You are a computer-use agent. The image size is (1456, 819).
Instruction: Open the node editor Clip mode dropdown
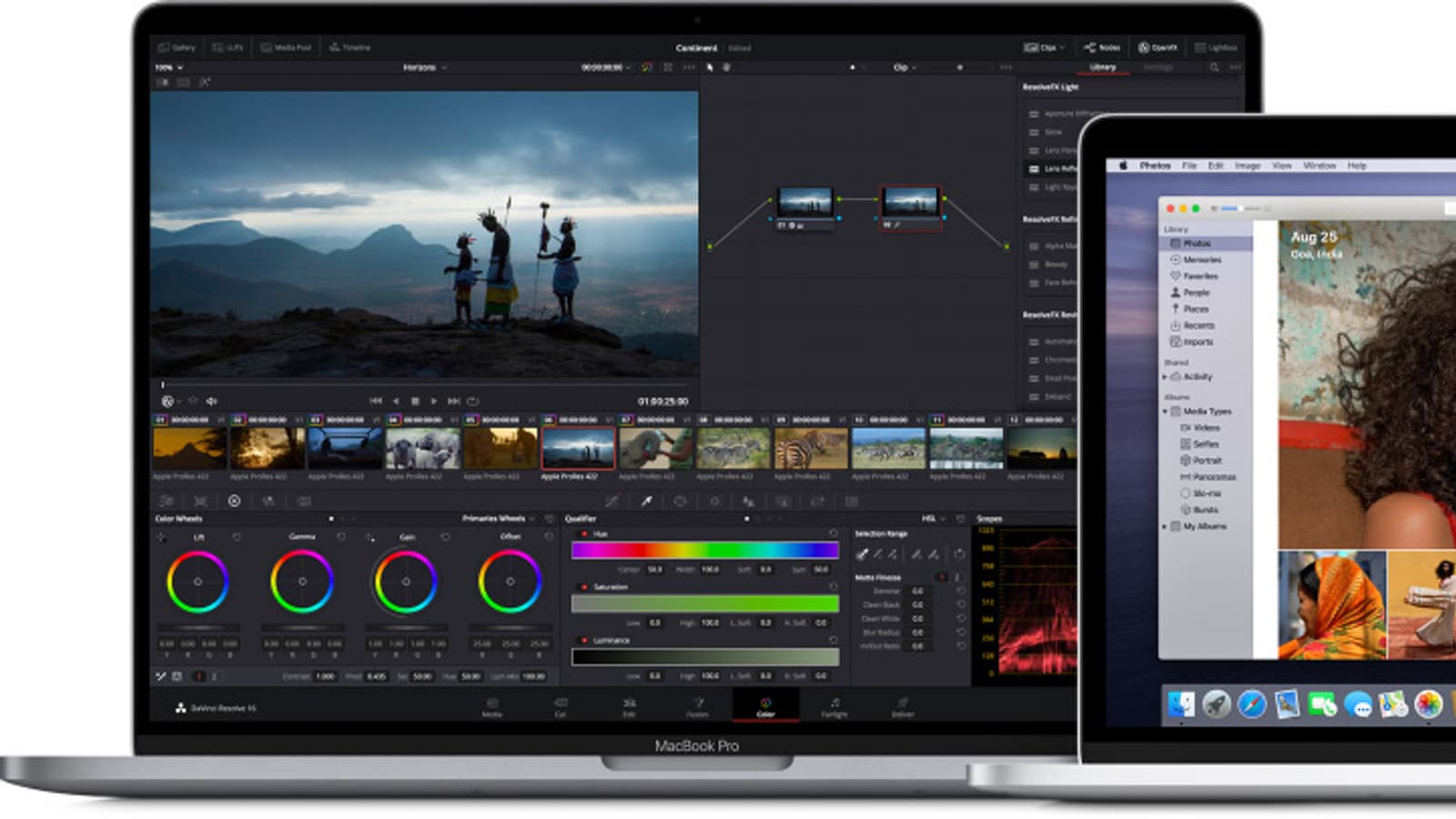905,67
